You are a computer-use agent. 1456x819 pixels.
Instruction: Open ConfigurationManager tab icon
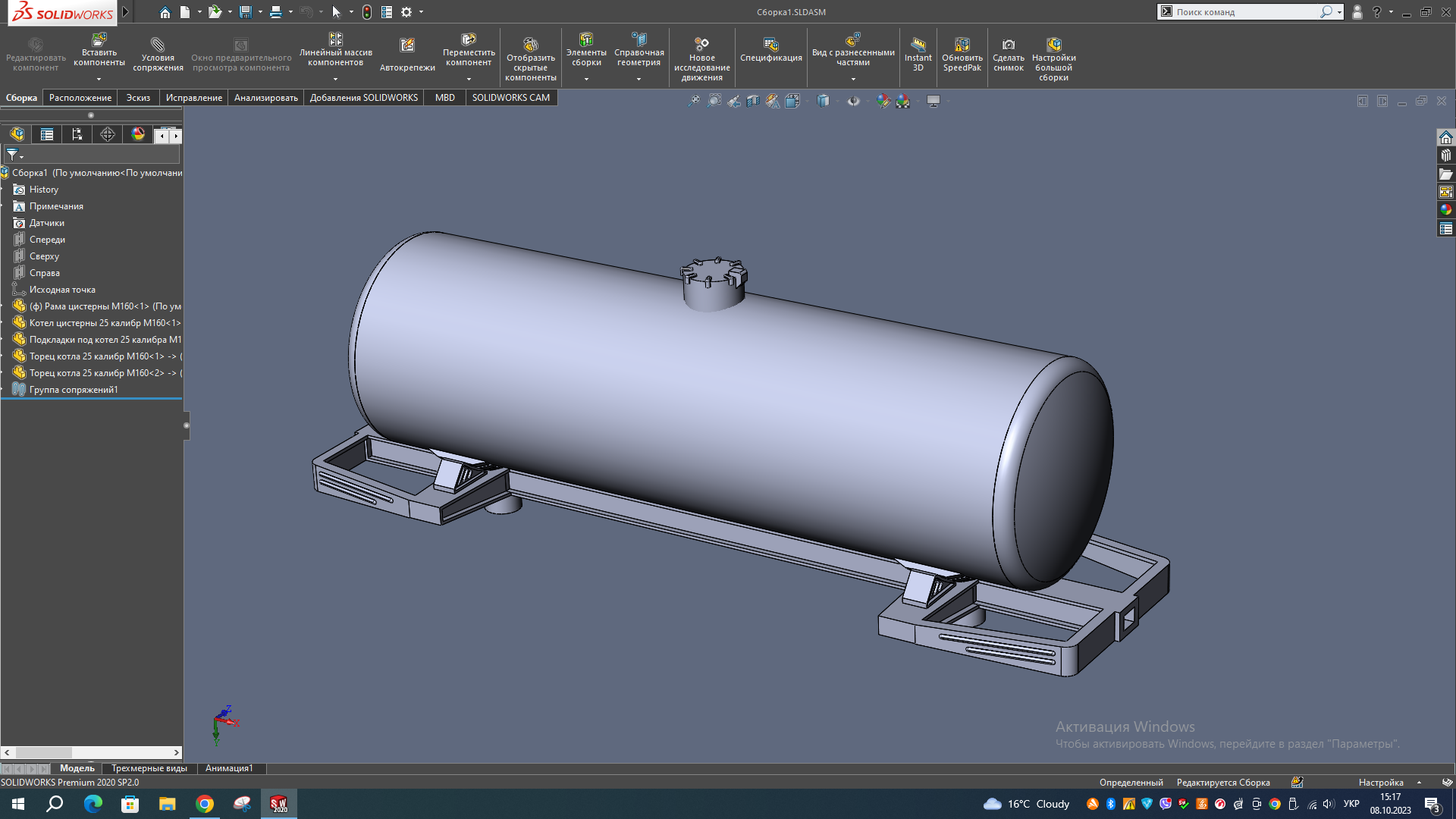pyautogui.click(x=77, y=134)
